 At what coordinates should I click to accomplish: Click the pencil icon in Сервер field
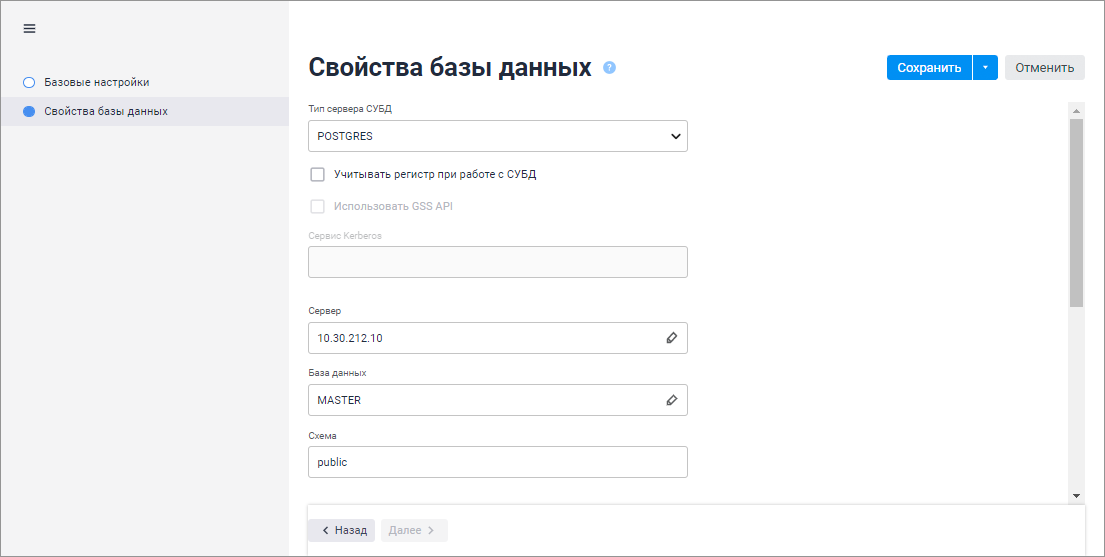672,338
